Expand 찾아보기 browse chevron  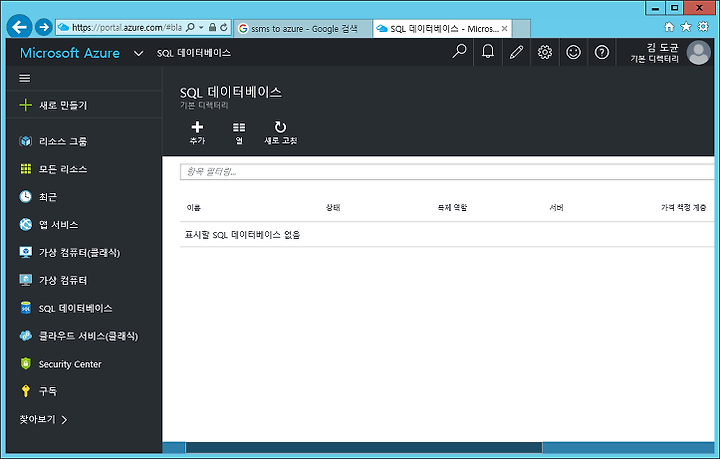(64, 420)
